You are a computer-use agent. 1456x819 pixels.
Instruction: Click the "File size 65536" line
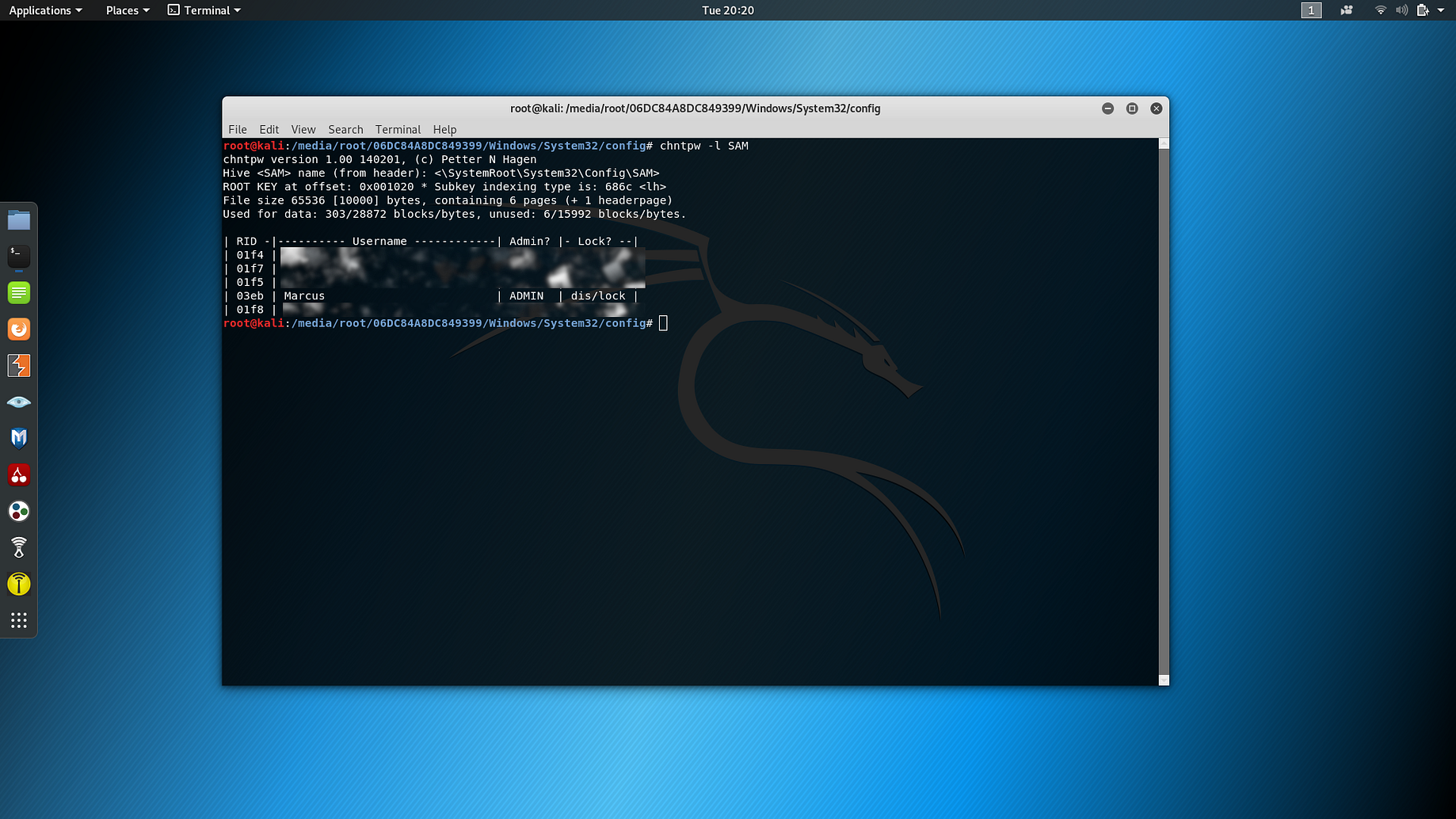point(448,200)
